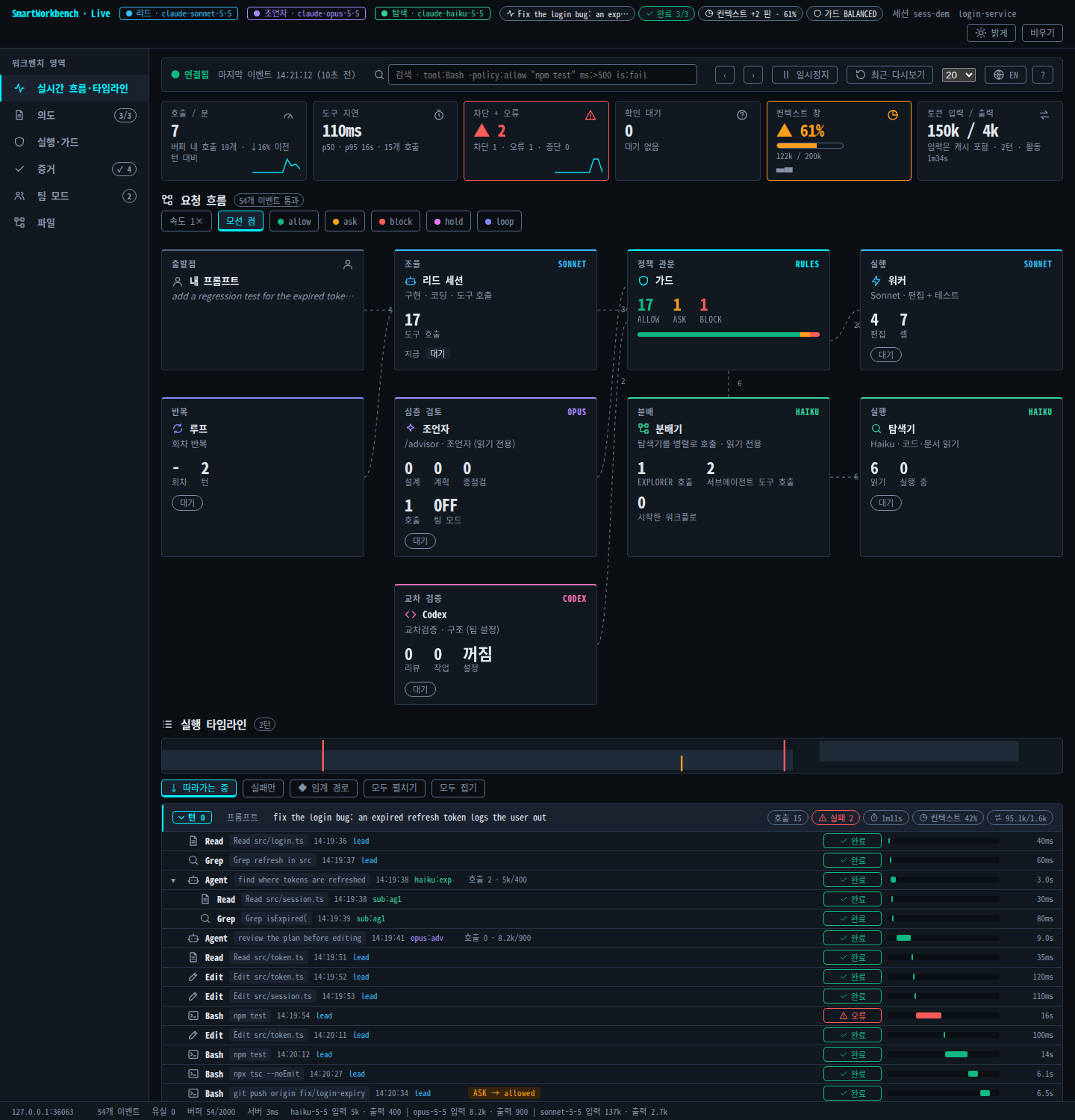Toggle the block filter chip
Image resolution: width=1075 pixels, height=1120 pixels.
point(396,221)
